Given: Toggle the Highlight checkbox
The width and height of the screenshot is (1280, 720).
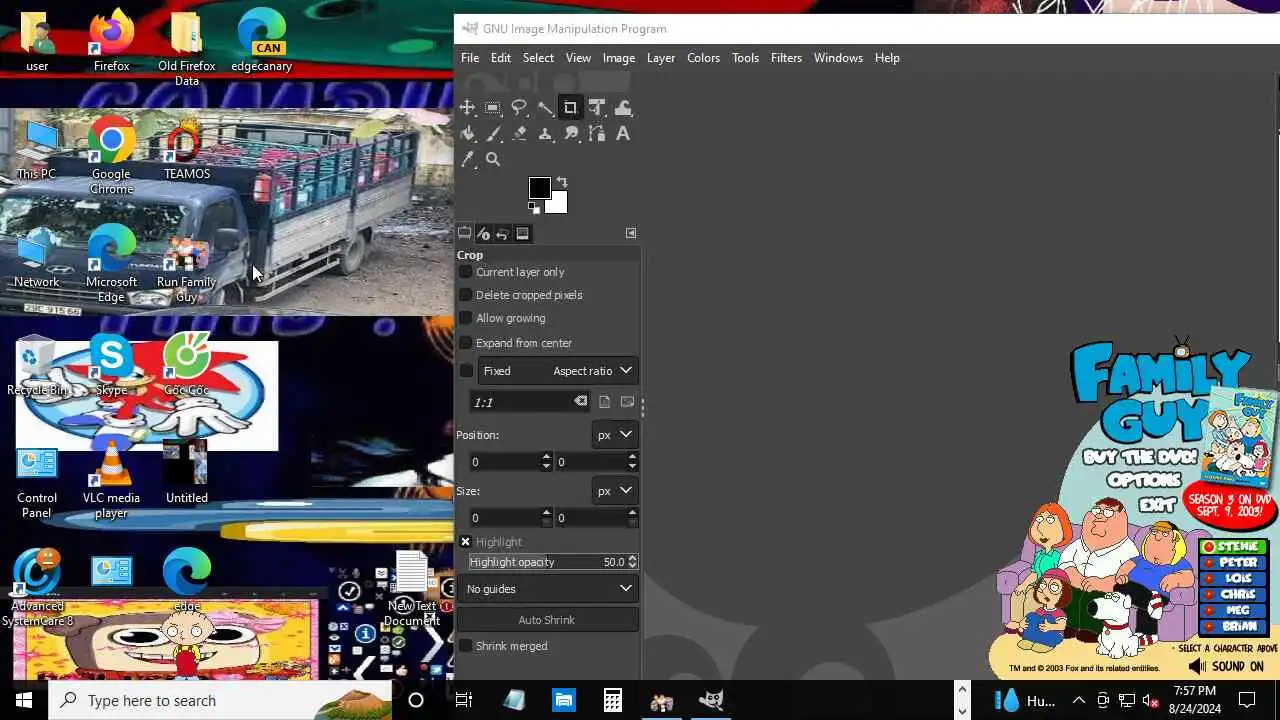Looking at the screenshot, I should point(466,542).
